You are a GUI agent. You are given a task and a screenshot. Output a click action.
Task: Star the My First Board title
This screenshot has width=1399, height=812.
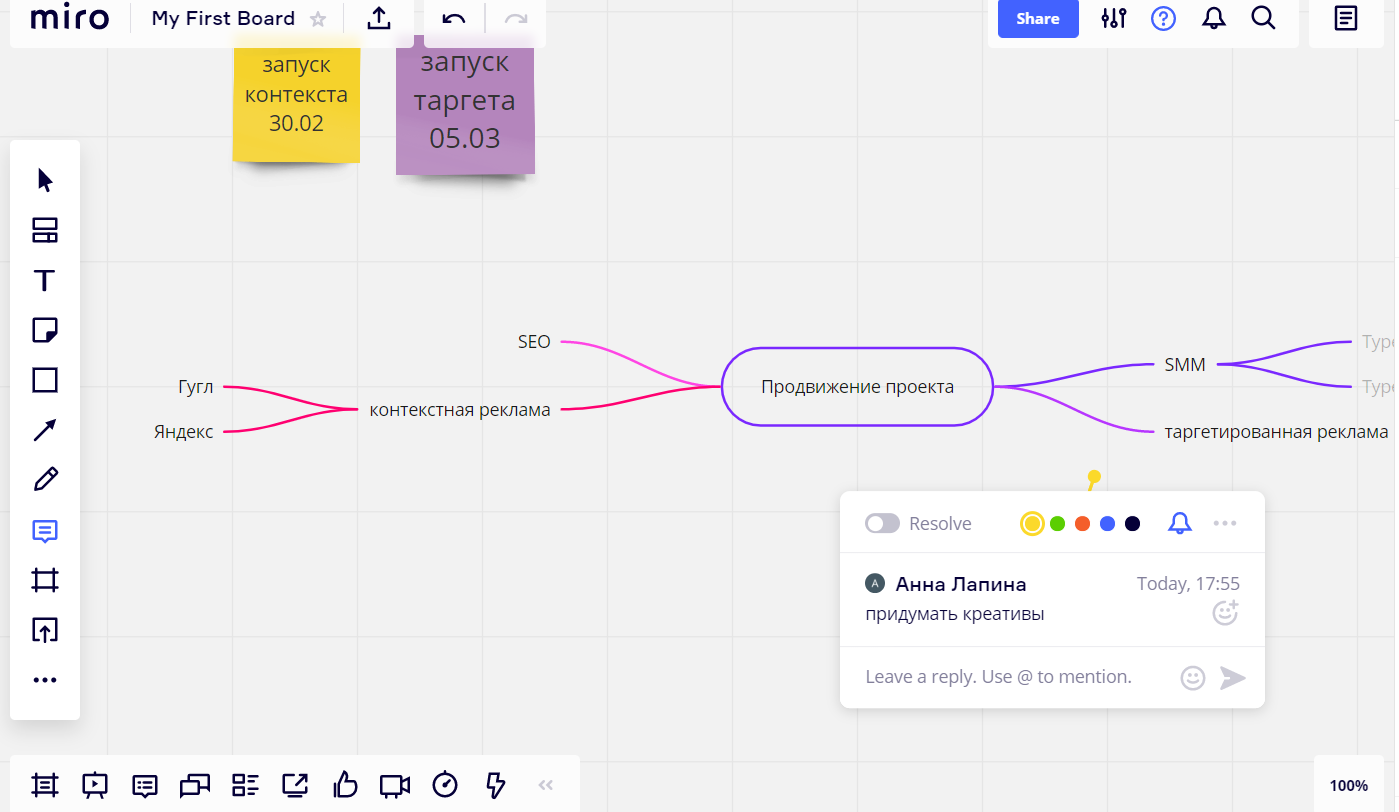[318, 19]
